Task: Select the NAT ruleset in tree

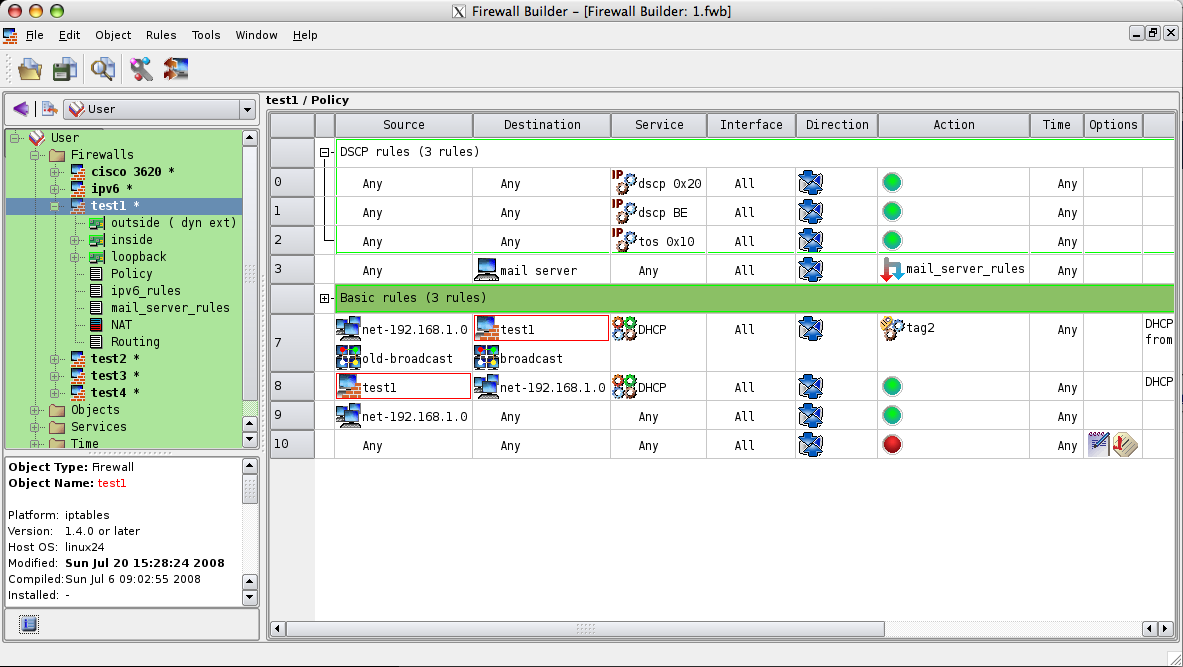Action: pyautogui.click(x=121, y=325)
